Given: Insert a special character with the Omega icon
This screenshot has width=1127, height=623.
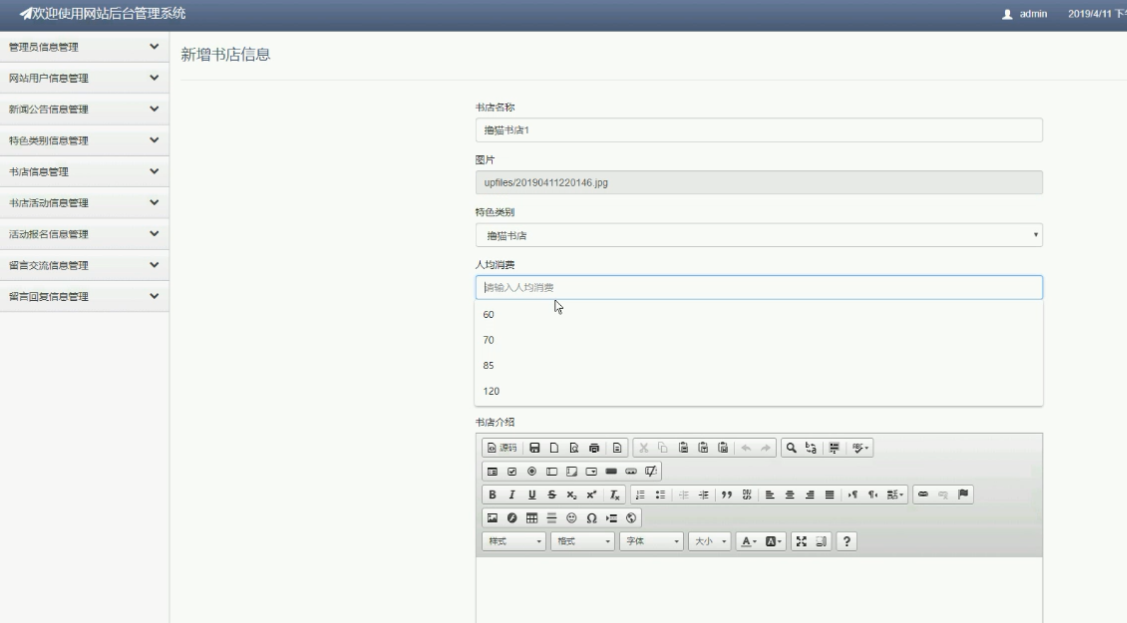Looking at the screenshot, I should click(x=591, y=518).
